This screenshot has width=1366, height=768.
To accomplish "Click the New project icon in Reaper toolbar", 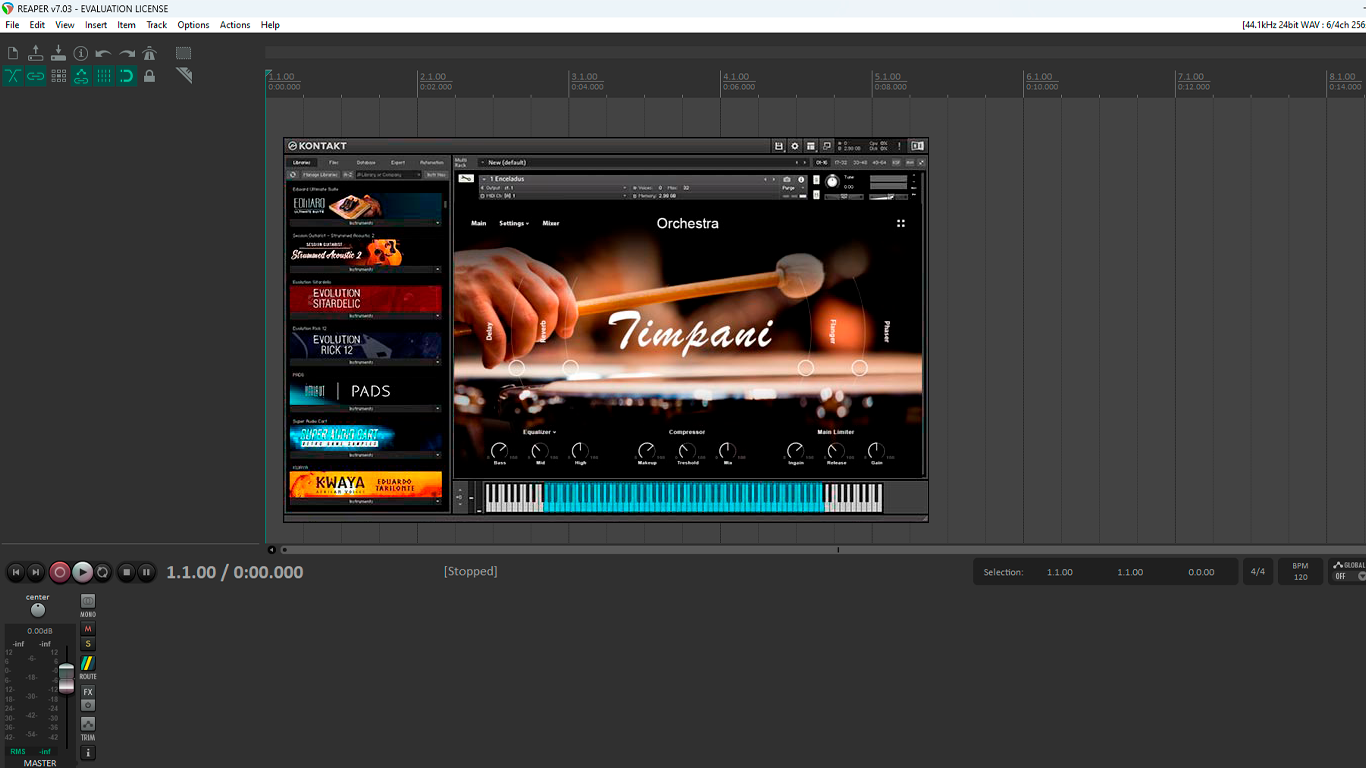I will [13, 53].
